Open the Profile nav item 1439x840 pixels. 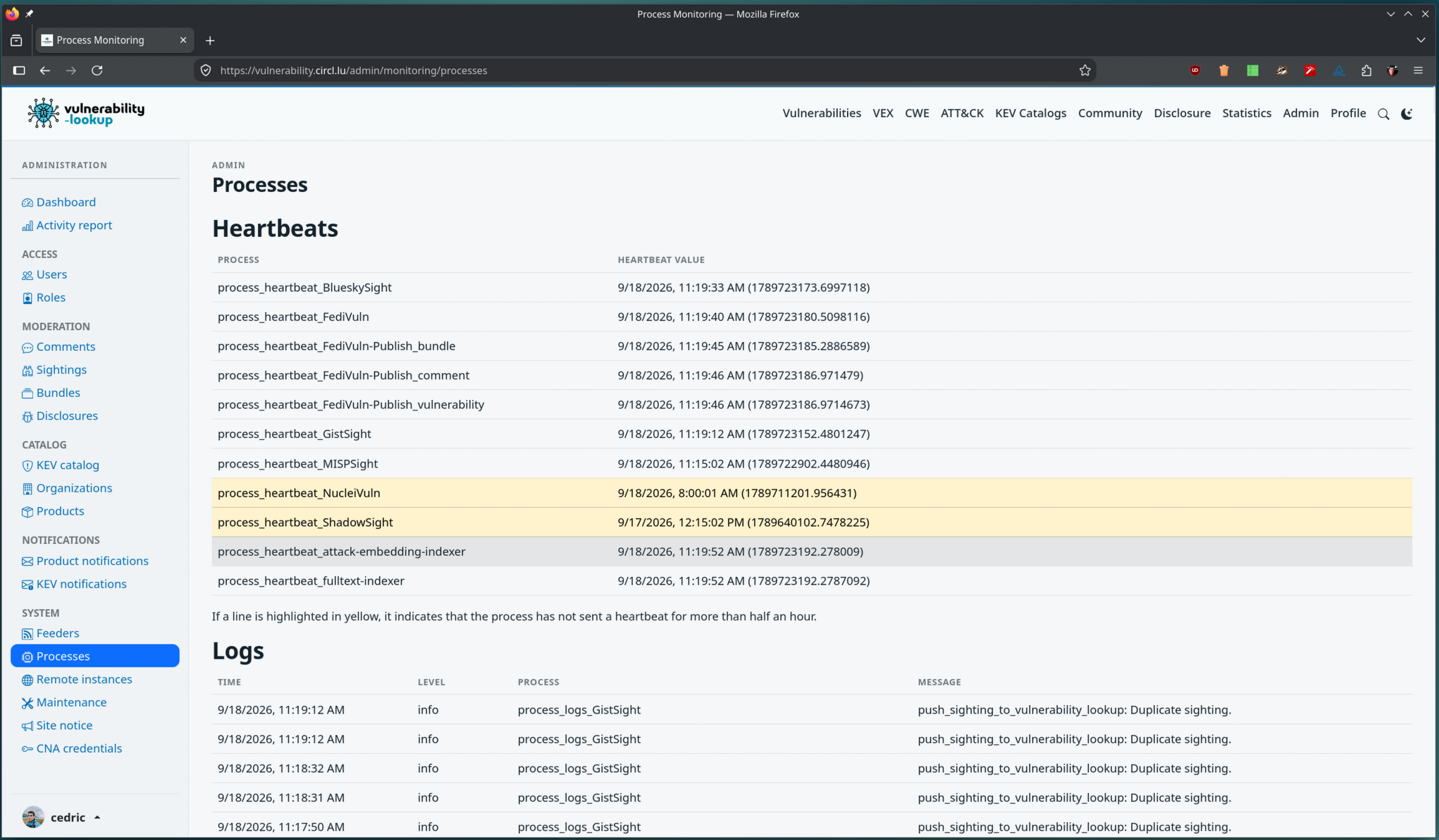pyautogui.click(x=1348, y=113)
